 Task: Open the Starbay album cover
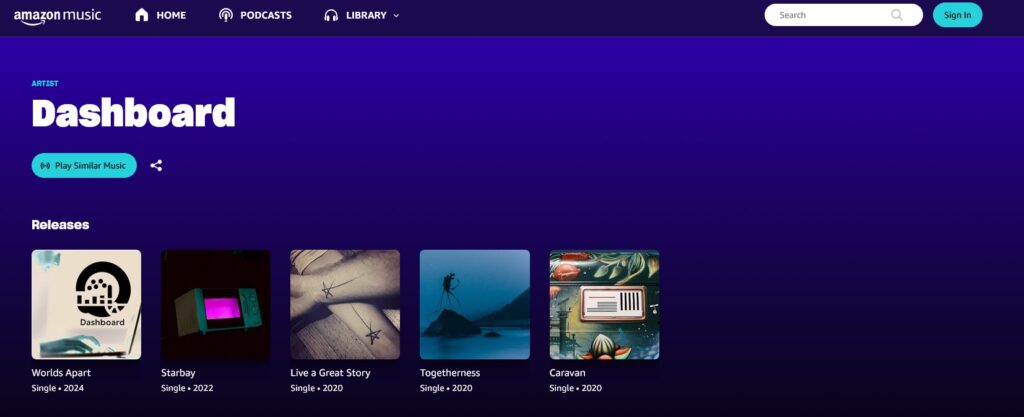point(216,305)
